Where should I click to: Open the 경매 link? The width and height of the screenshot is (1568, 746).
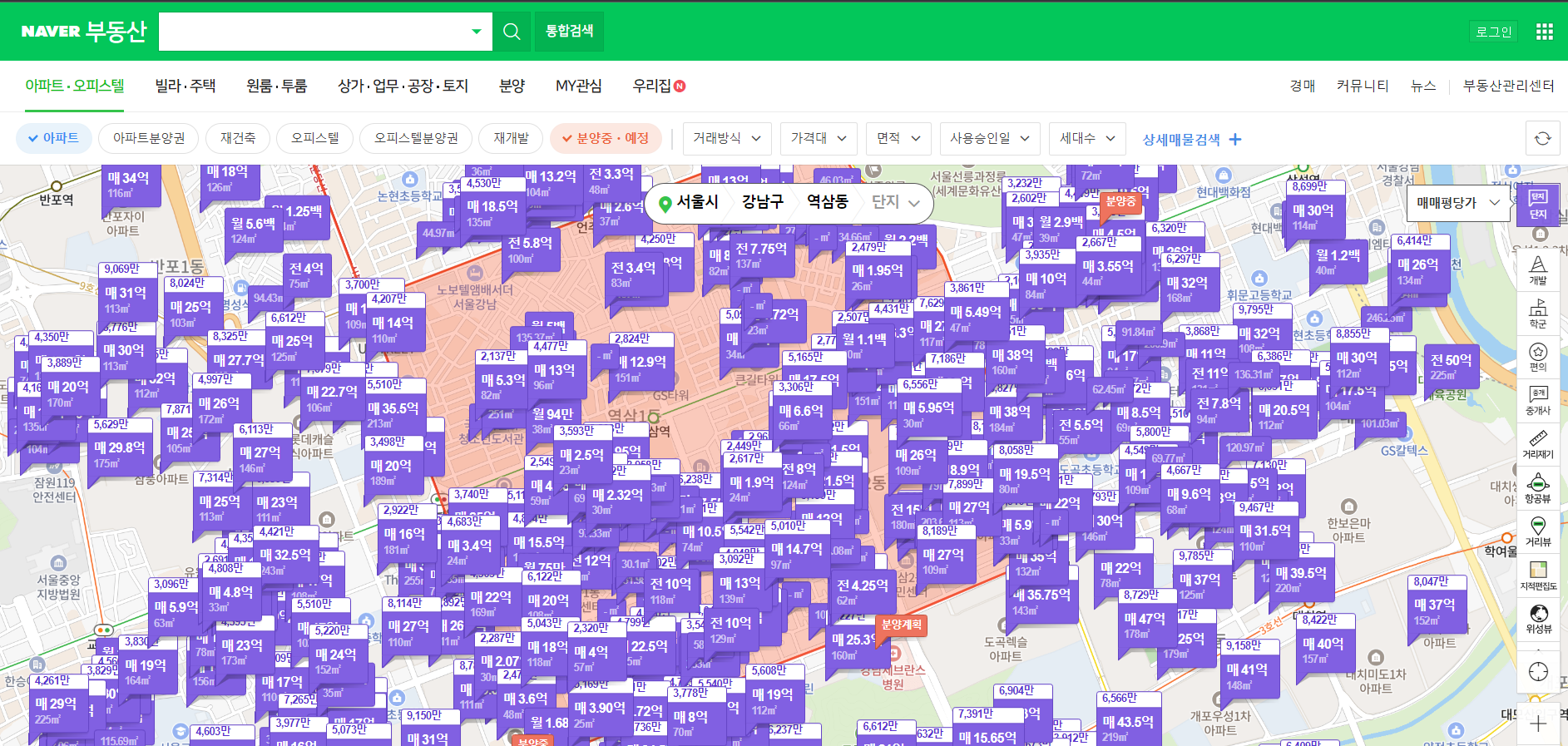point(1303,86)
